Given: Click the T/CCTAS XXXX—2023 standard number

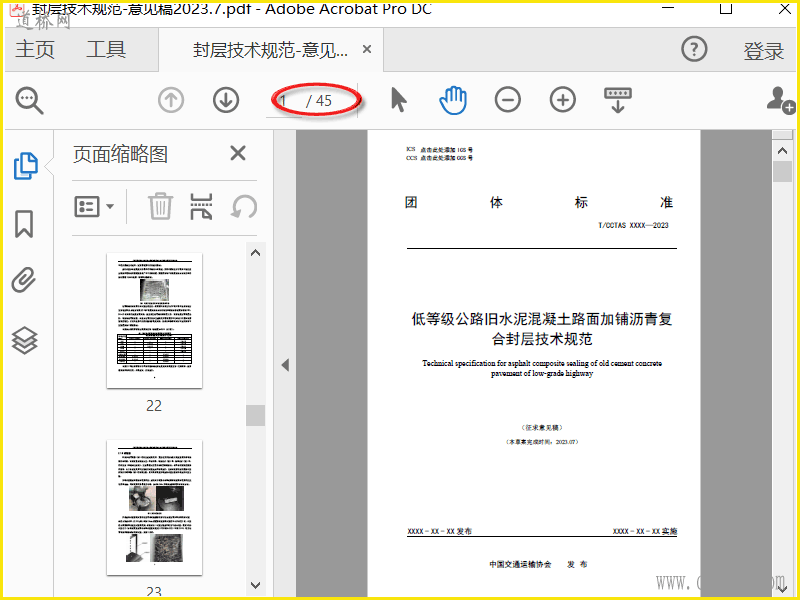Looking at the screenshot, I should click(x=633, y=225).
